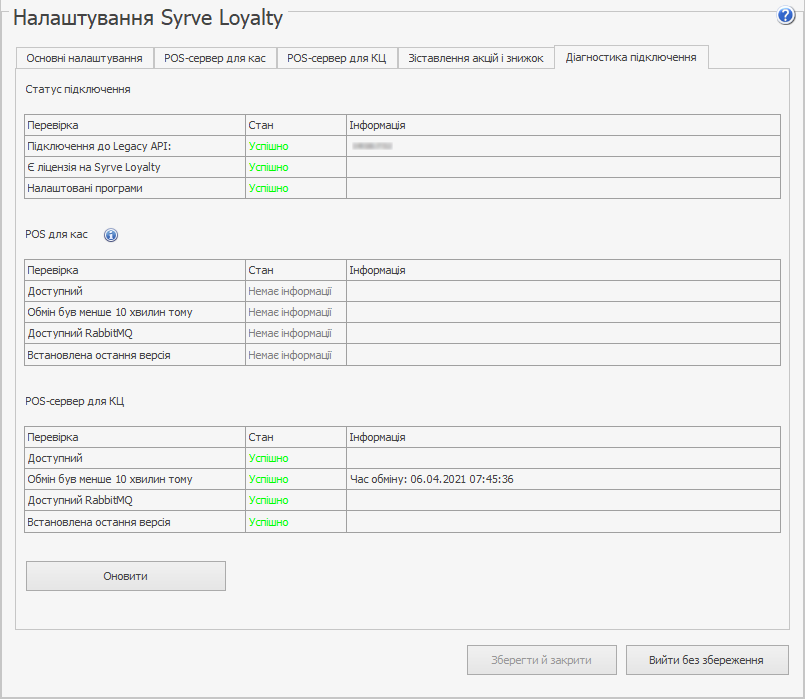Click Успішно for Доступний in КЦ table
The width and height of the screenshot is (805, 699).
(269, 458)
